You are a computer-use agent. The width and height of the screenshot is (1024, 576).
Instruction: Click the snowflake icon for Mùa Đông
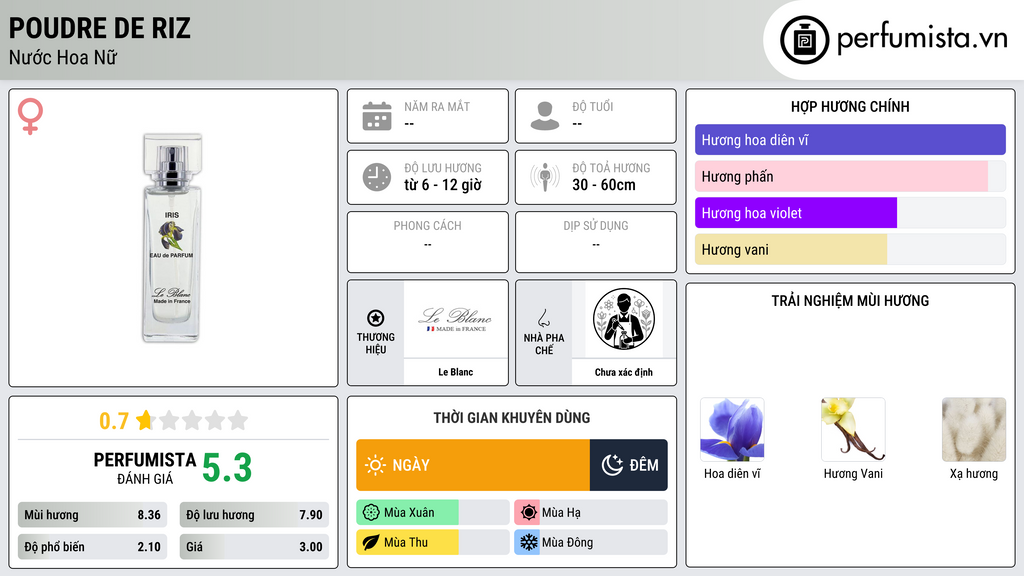pyautogui.click(x=529, y=542)
